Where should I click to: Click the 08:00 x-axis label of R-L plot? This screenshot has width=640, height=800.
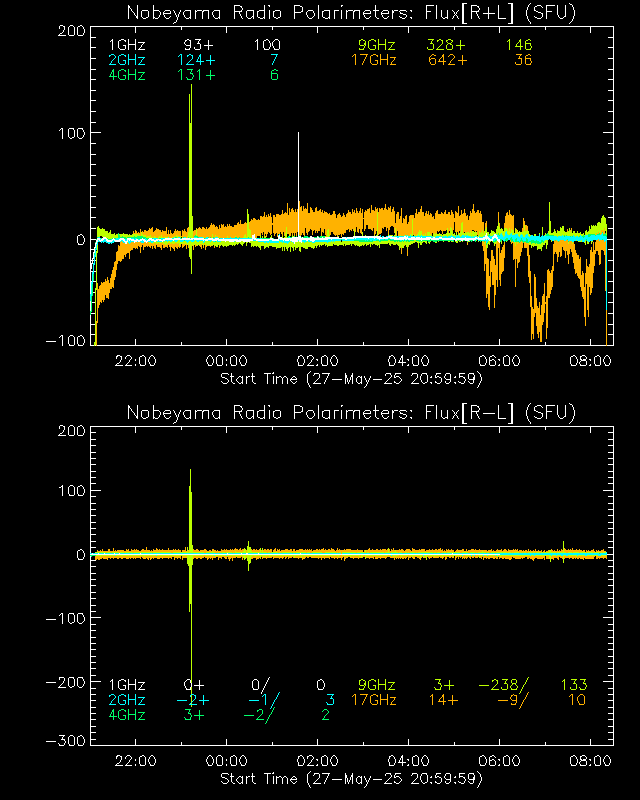coord(590,761)
